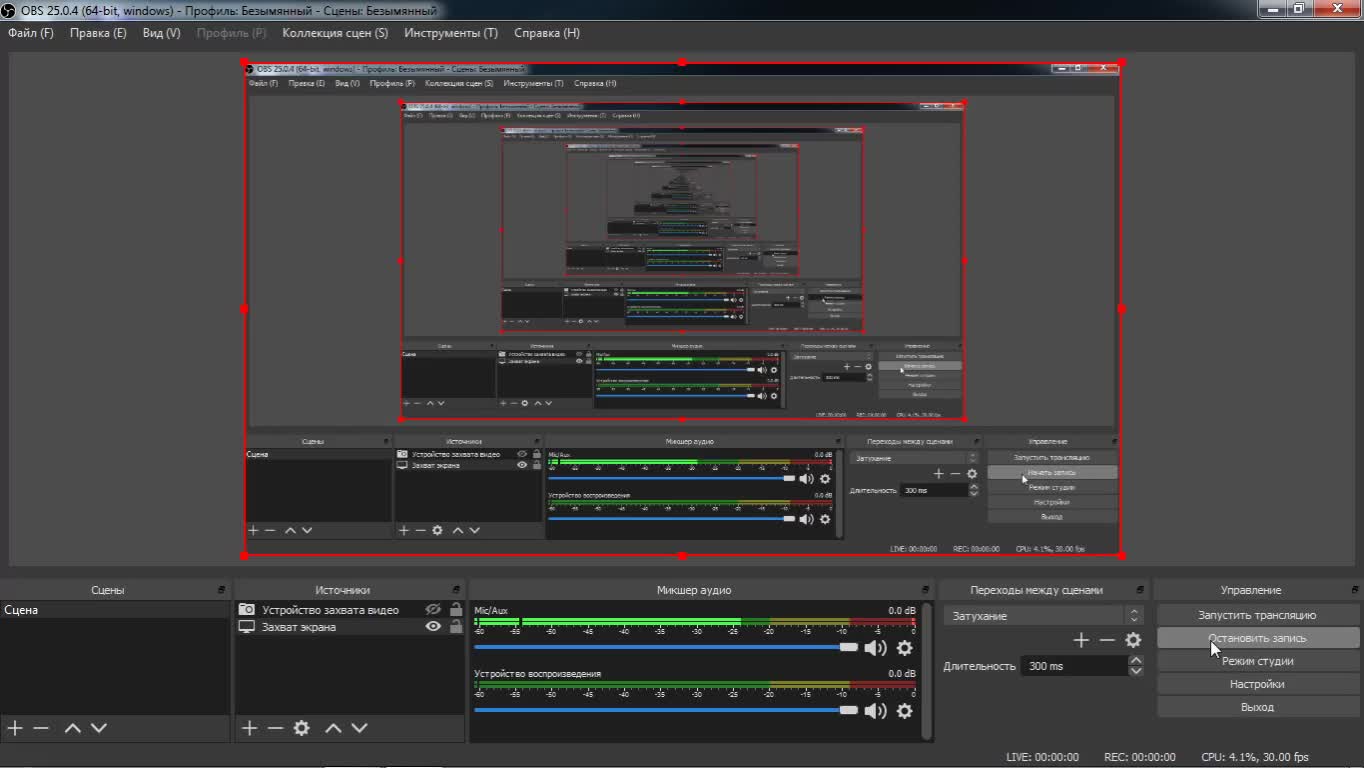Undock the Сцены panel
1364x768 pixels.
point(221,590)
